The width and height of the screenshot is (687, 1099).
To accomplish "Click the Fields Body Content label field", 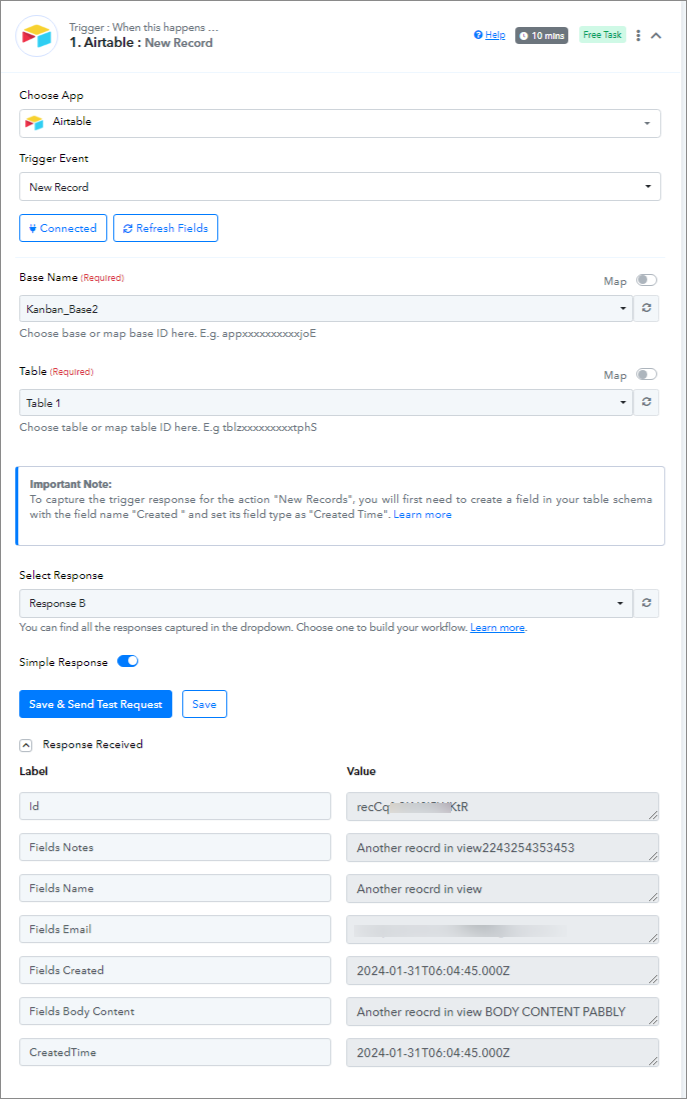I will (175, 1011).
